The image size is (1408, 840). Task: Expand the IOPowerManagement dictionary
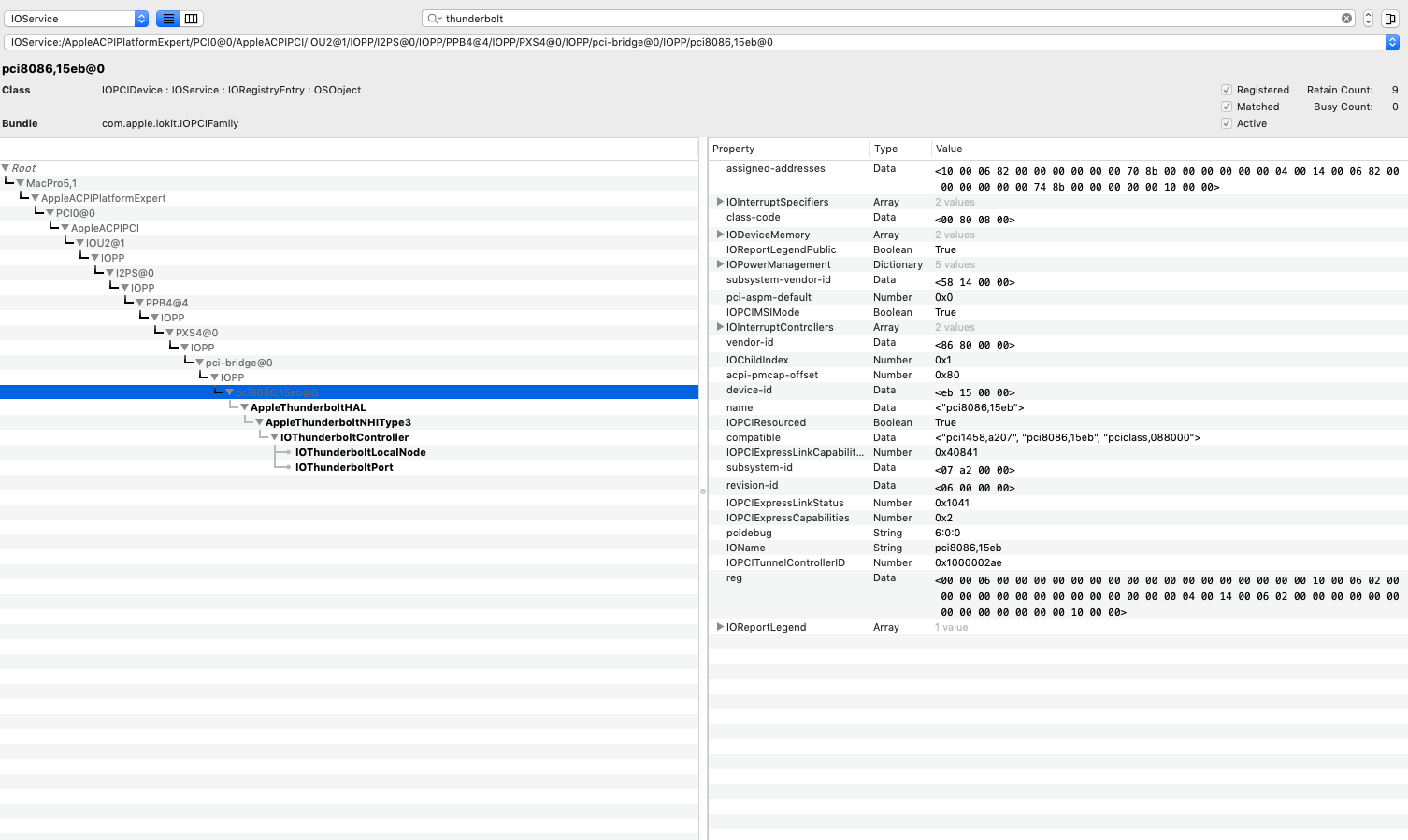[720, 264]
